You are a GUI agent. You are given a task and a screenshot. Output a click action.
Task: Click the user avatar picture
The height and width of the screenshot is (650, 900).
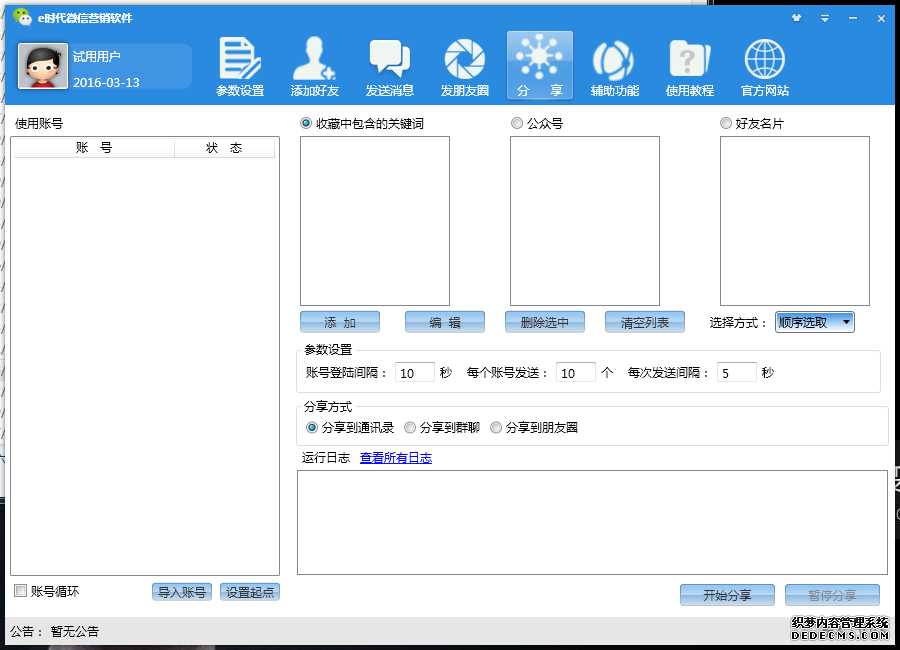click(x=42, y=66)
